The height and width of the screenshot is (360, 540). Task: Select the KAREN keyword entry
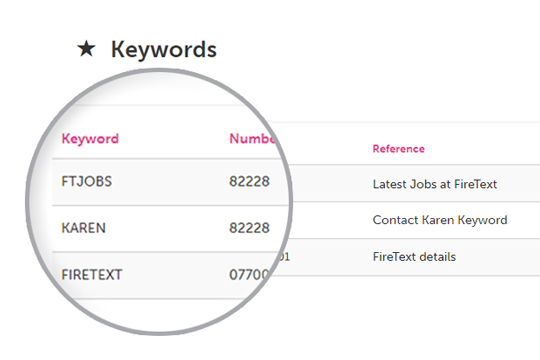(x=83, y=228)
